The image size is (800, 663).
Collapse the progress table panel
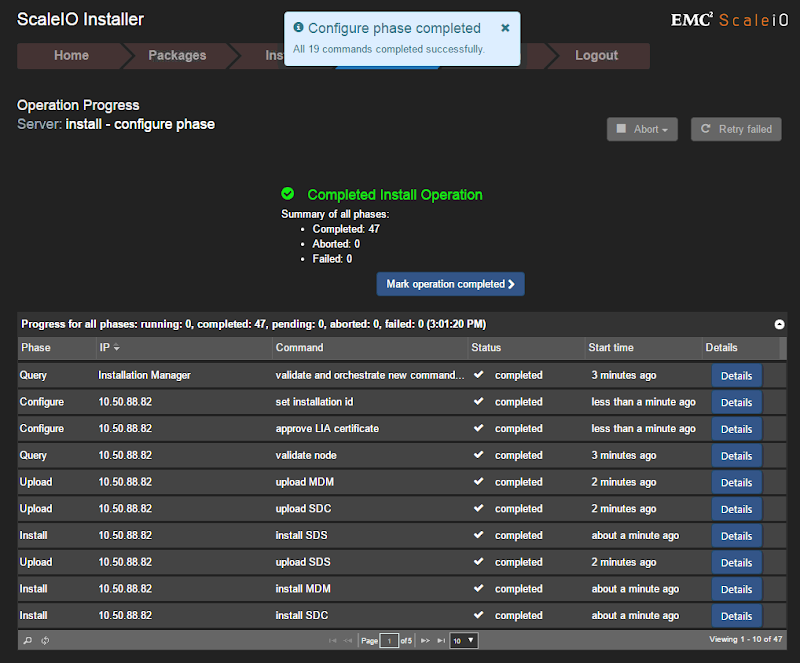click(x=779, y=324)
